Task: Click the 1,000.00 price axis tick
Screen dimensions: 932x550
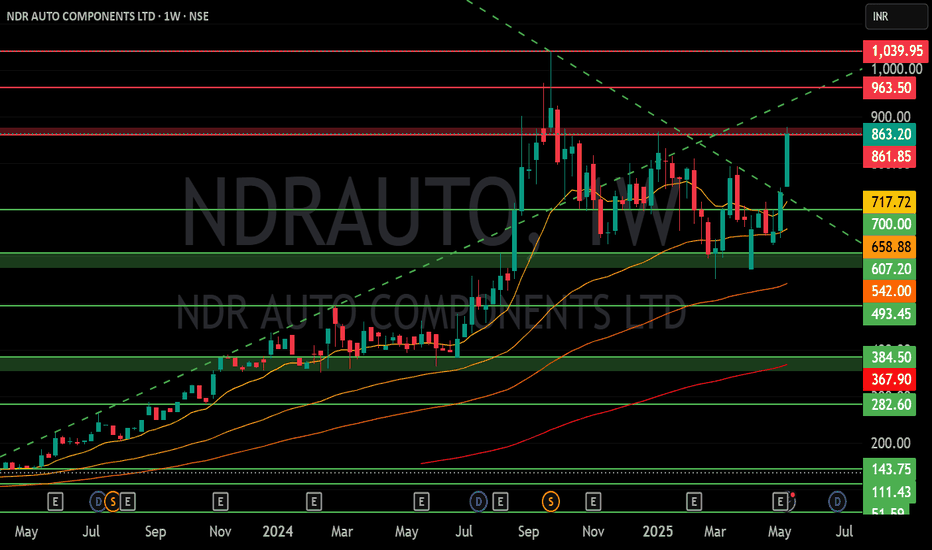Action: [896, 69]
